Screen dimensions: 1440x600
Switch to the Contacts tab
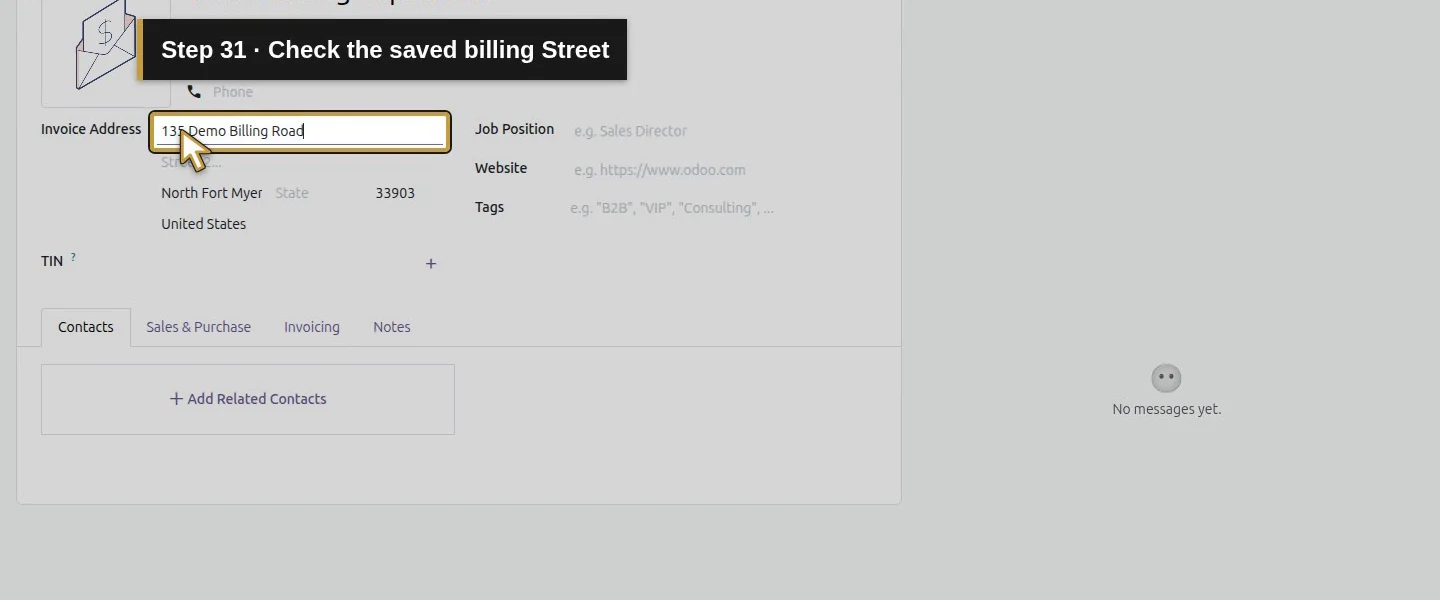point(86,327)
